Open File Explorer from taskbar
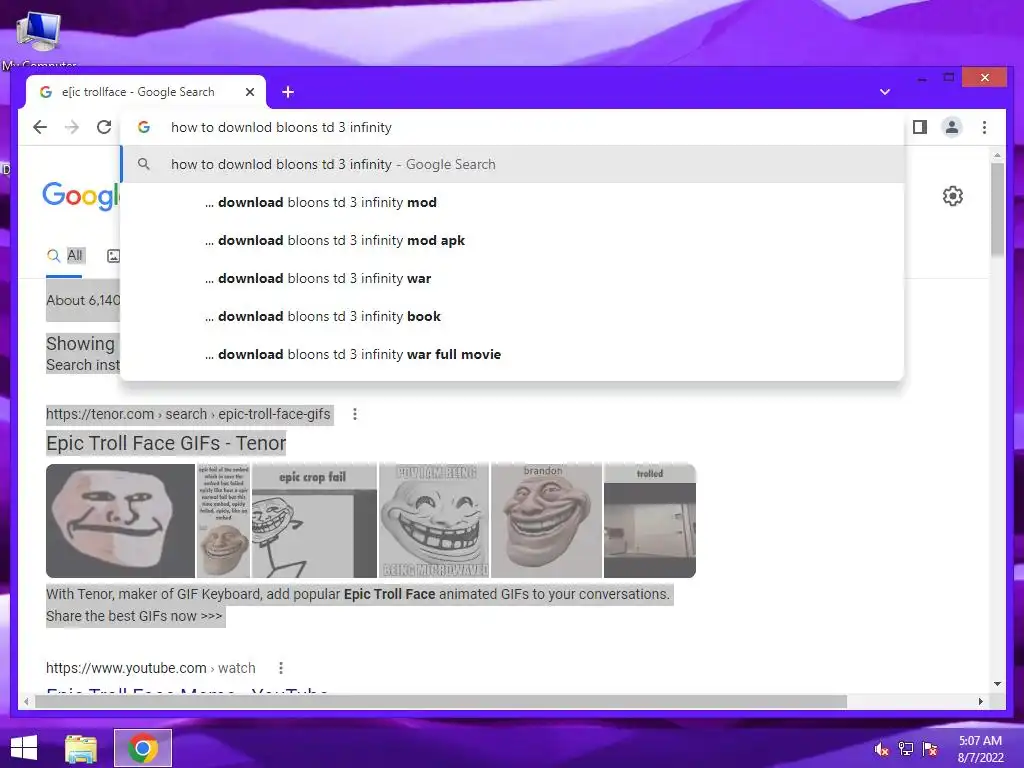 pos(81,748)
